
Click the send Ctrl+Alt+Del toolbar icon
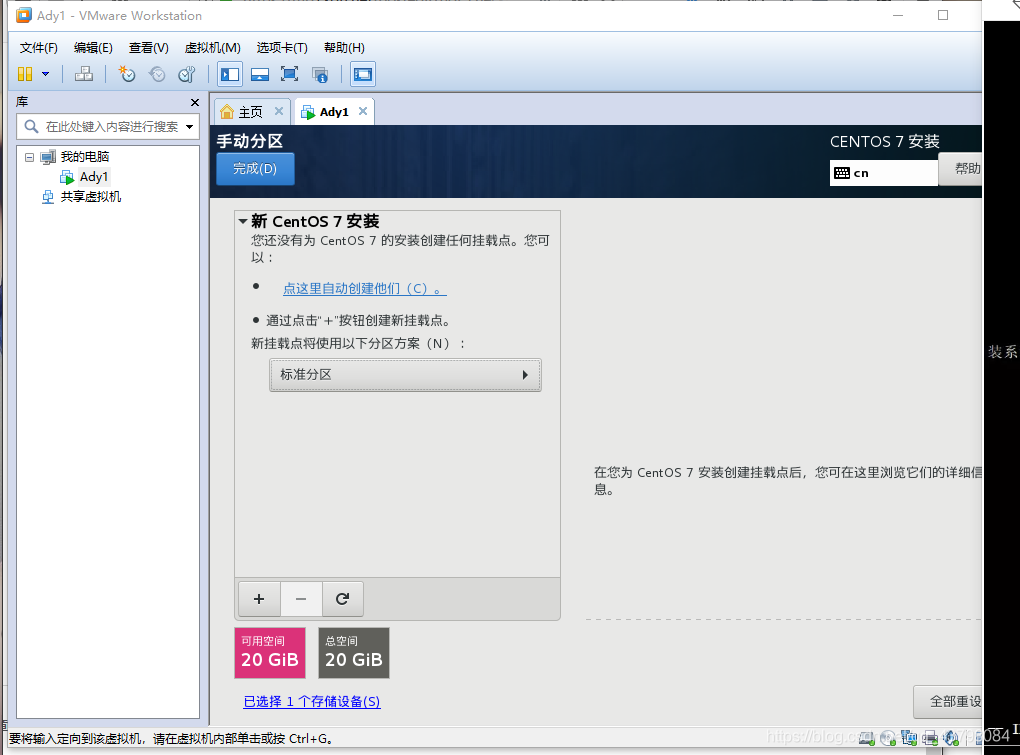84,74
